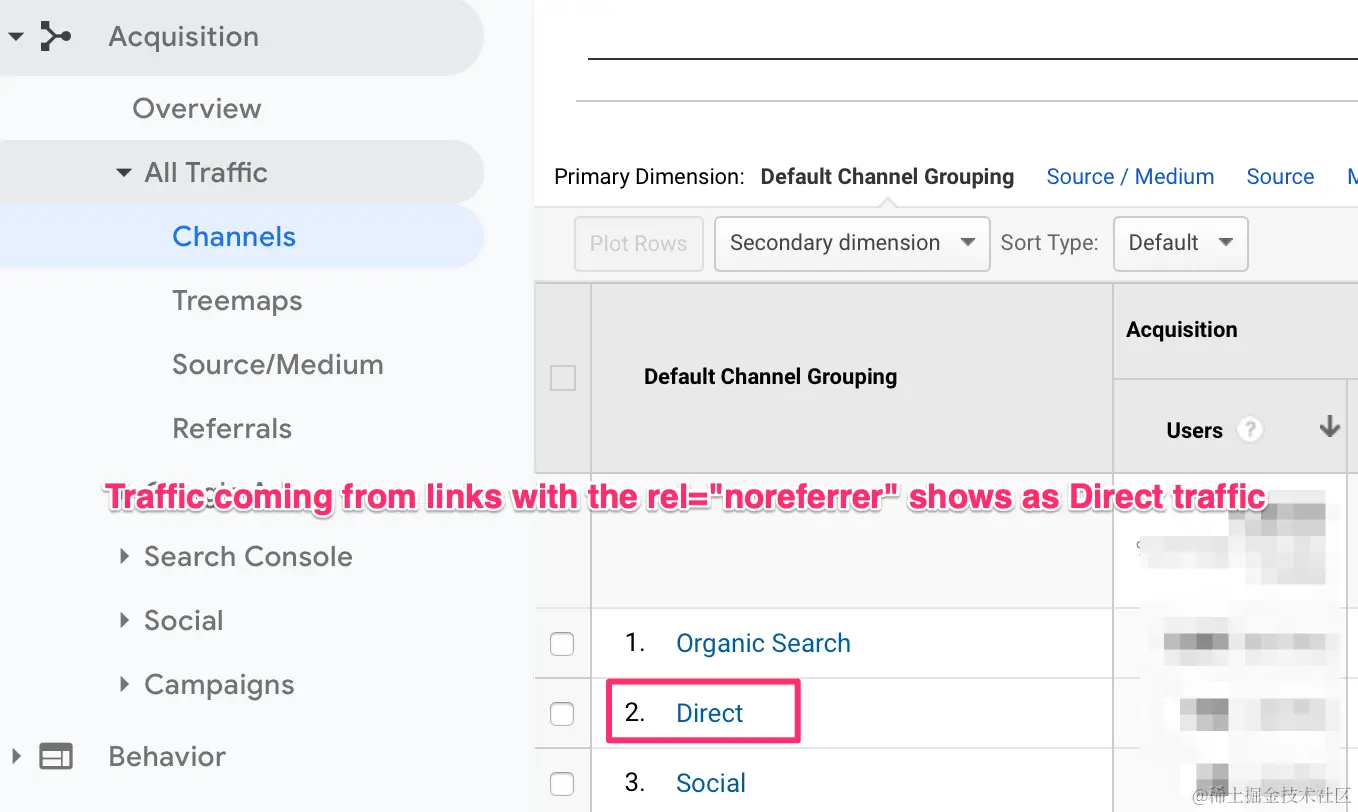Expand the Campaigns section arrow
1358x812 pixels.
(125, 684)
